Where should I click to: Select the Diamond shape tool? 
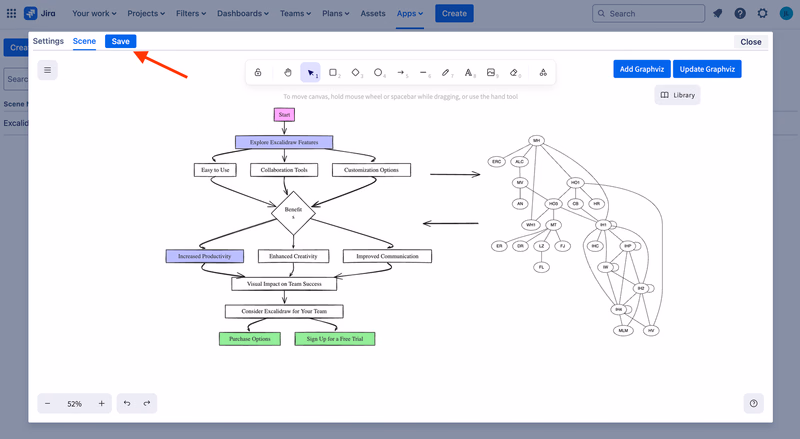pos(356,72)
